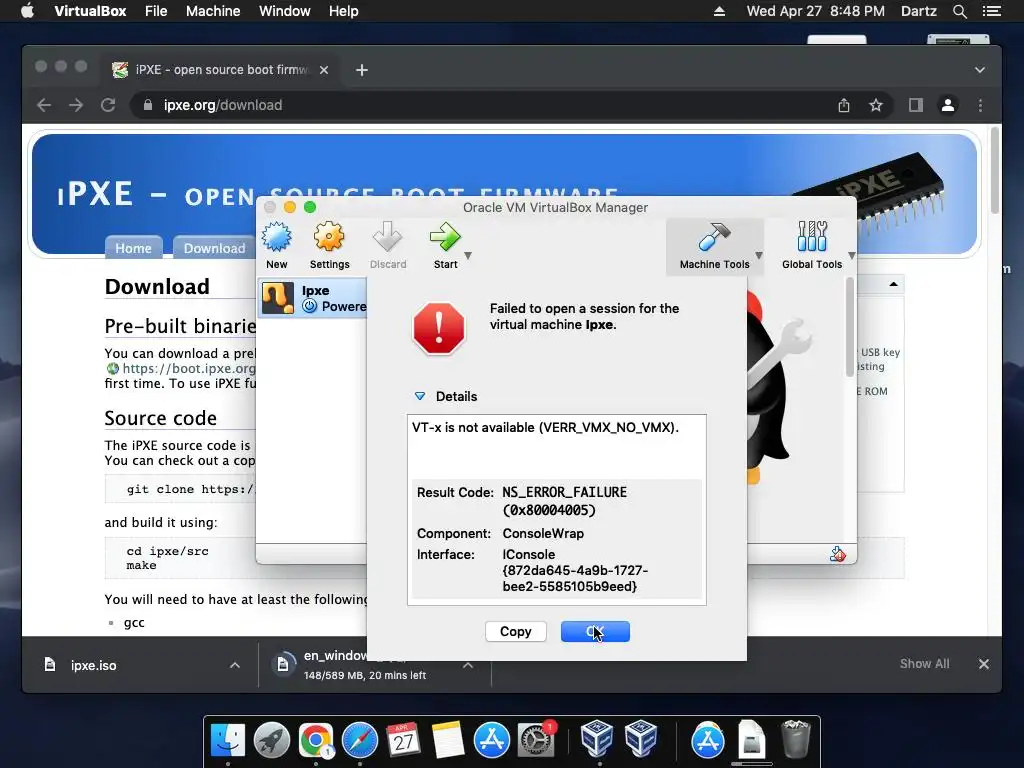The width and height of the screenshot is (1024, 768).
Task: Open the File menu
Action: pyautogui.click(x=156, y=11)
